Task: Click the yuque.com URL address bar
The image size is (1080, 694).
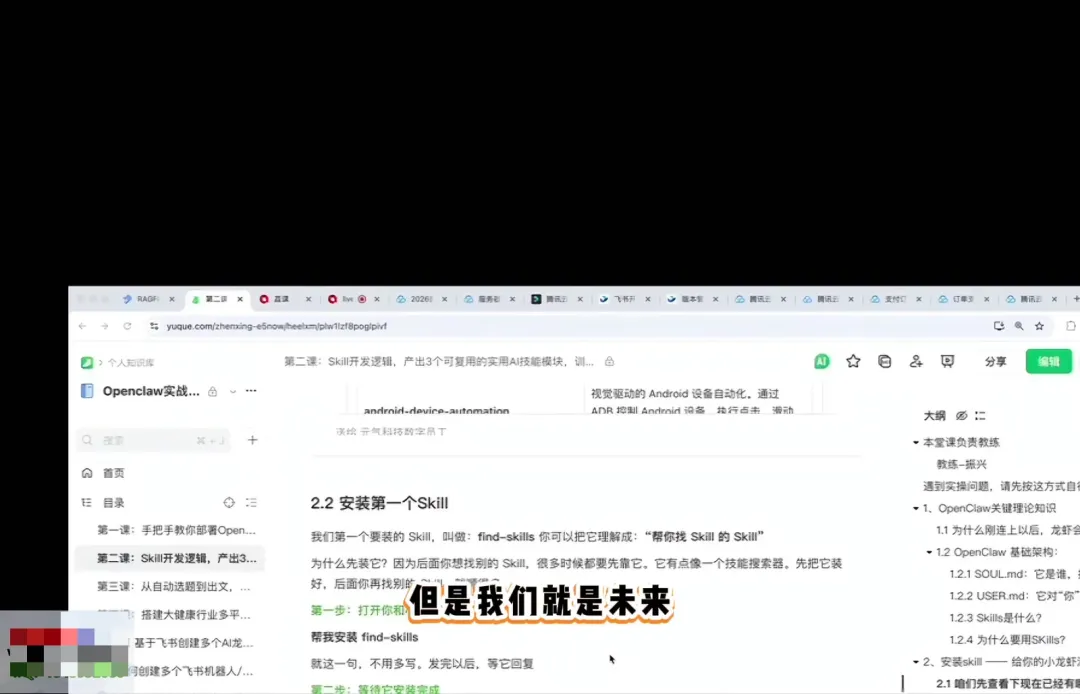Action: click(x=276, y=326)
